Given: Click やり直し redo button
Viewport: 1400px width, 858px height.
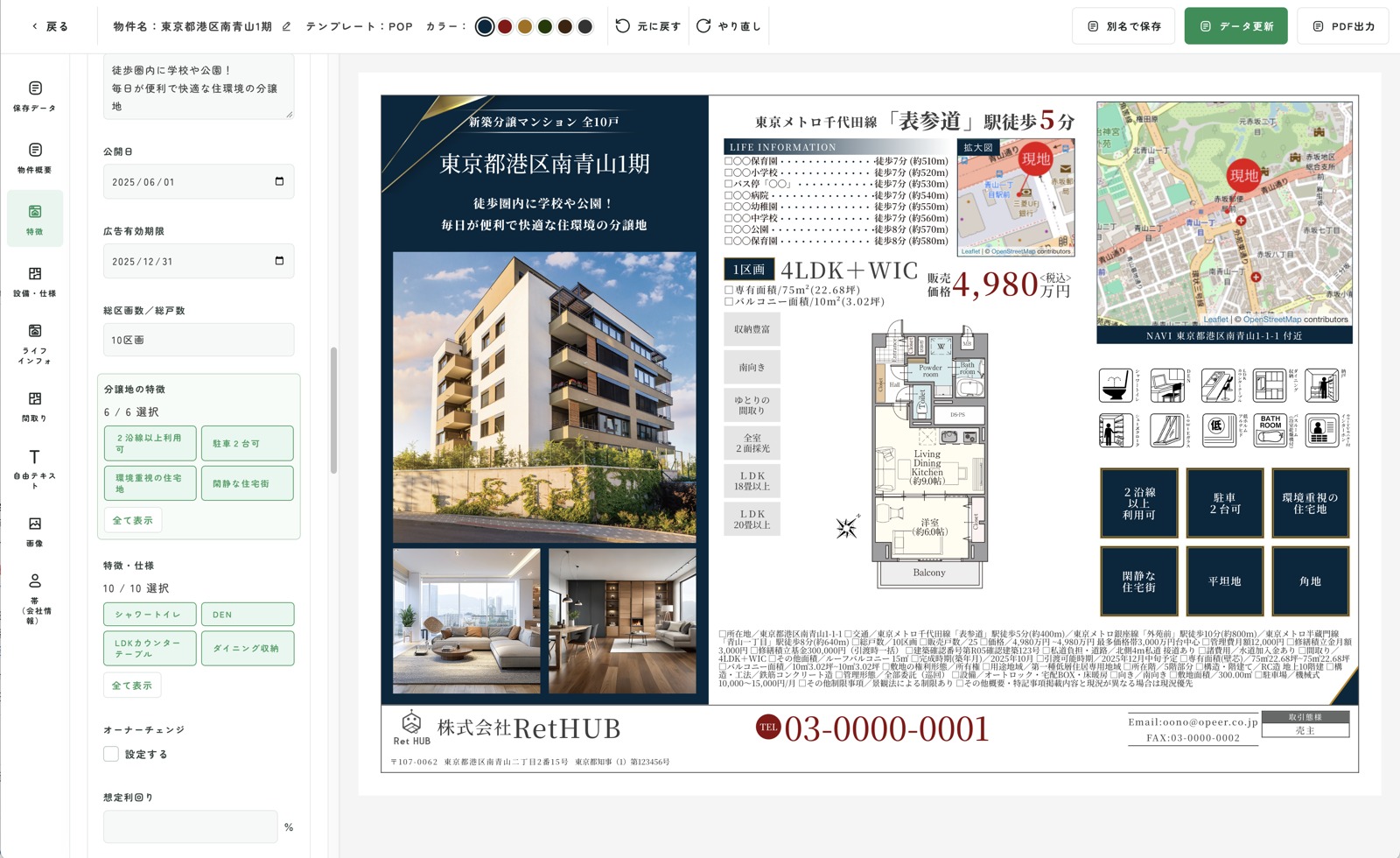Looking at the screenshot, I should click(x=728, y=26).
